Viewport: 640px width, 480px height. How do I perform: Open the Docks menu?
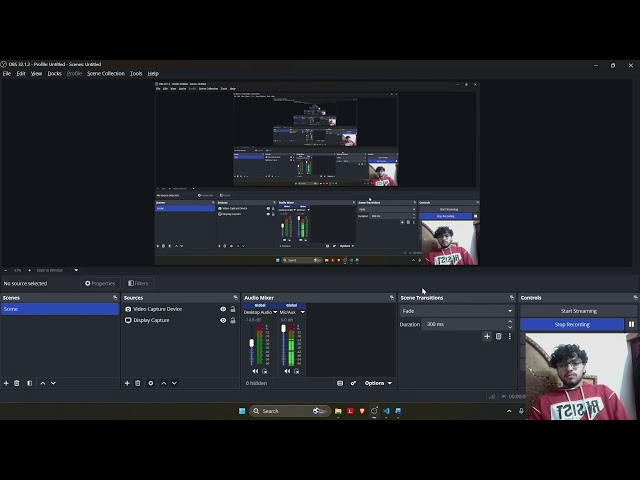pos(54,73)
